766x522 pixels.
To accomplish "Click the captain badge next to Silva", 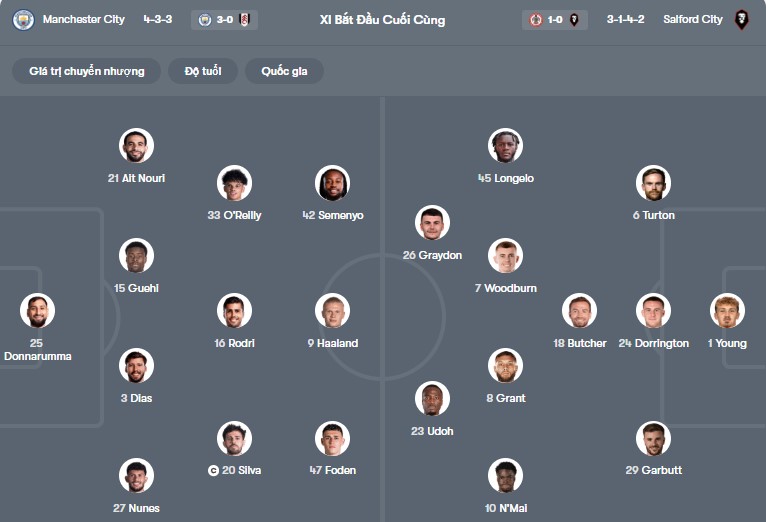I will 213,470.
